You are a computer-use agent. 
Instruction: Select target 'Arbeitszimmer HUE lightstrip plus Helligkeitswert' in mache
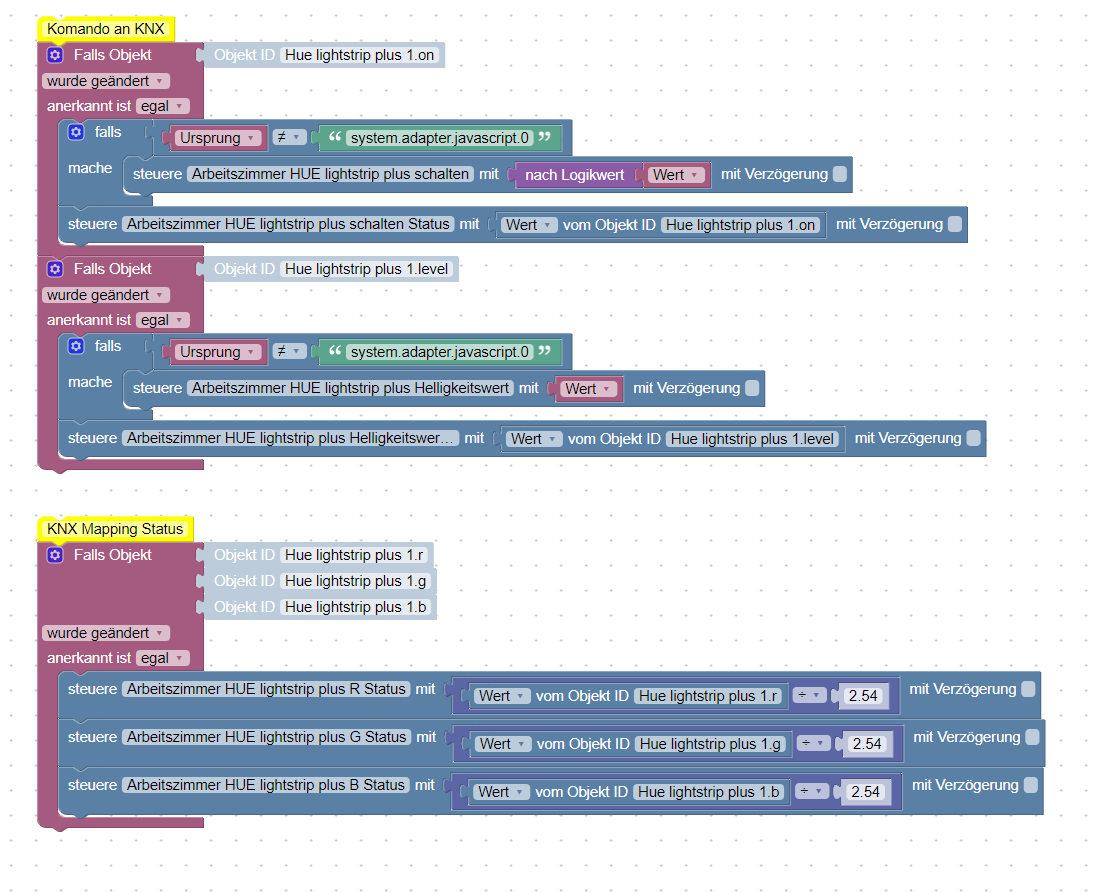[x=350, y=388]
